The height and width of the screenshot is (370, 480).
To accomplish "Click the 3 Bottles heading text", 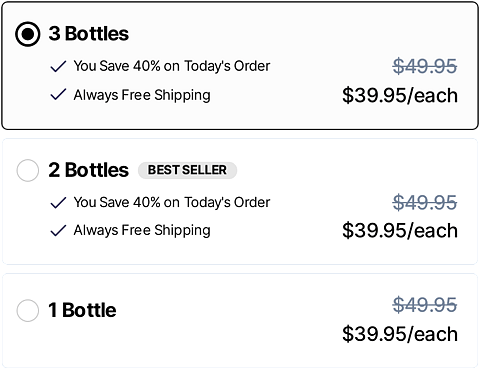I will click(x=89, y=34).
